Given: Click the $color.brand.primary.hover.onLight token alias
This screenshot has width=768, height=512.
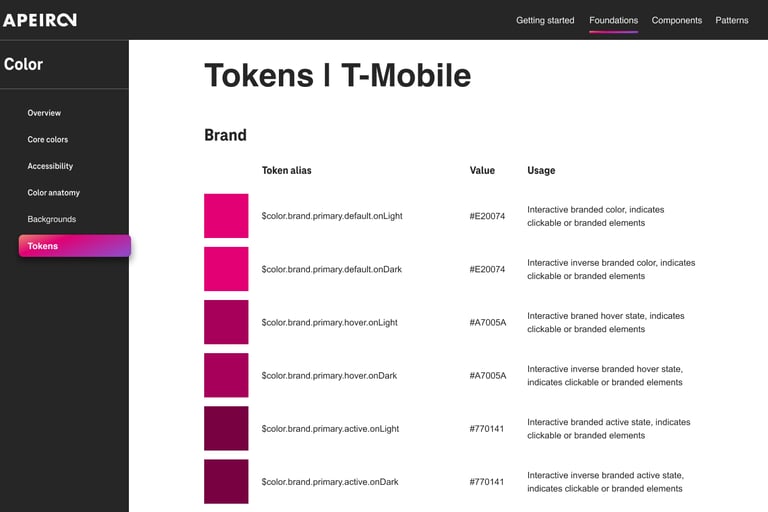Looking at the screenshot, I should pos(330,323).
